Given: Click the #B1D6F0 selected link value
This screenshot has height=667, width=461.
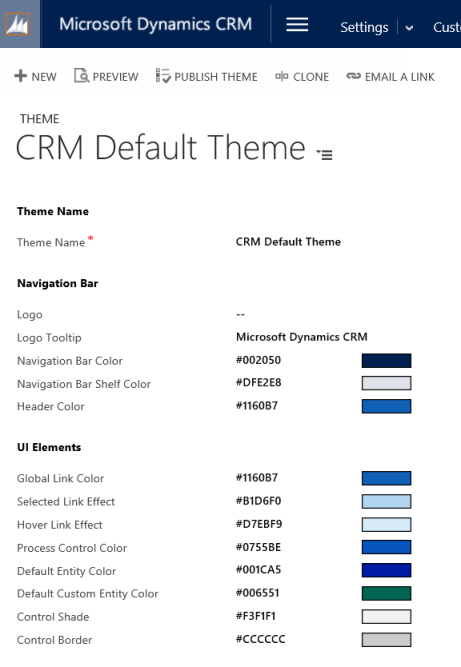Looking at the screenshot, I should 259,501.
